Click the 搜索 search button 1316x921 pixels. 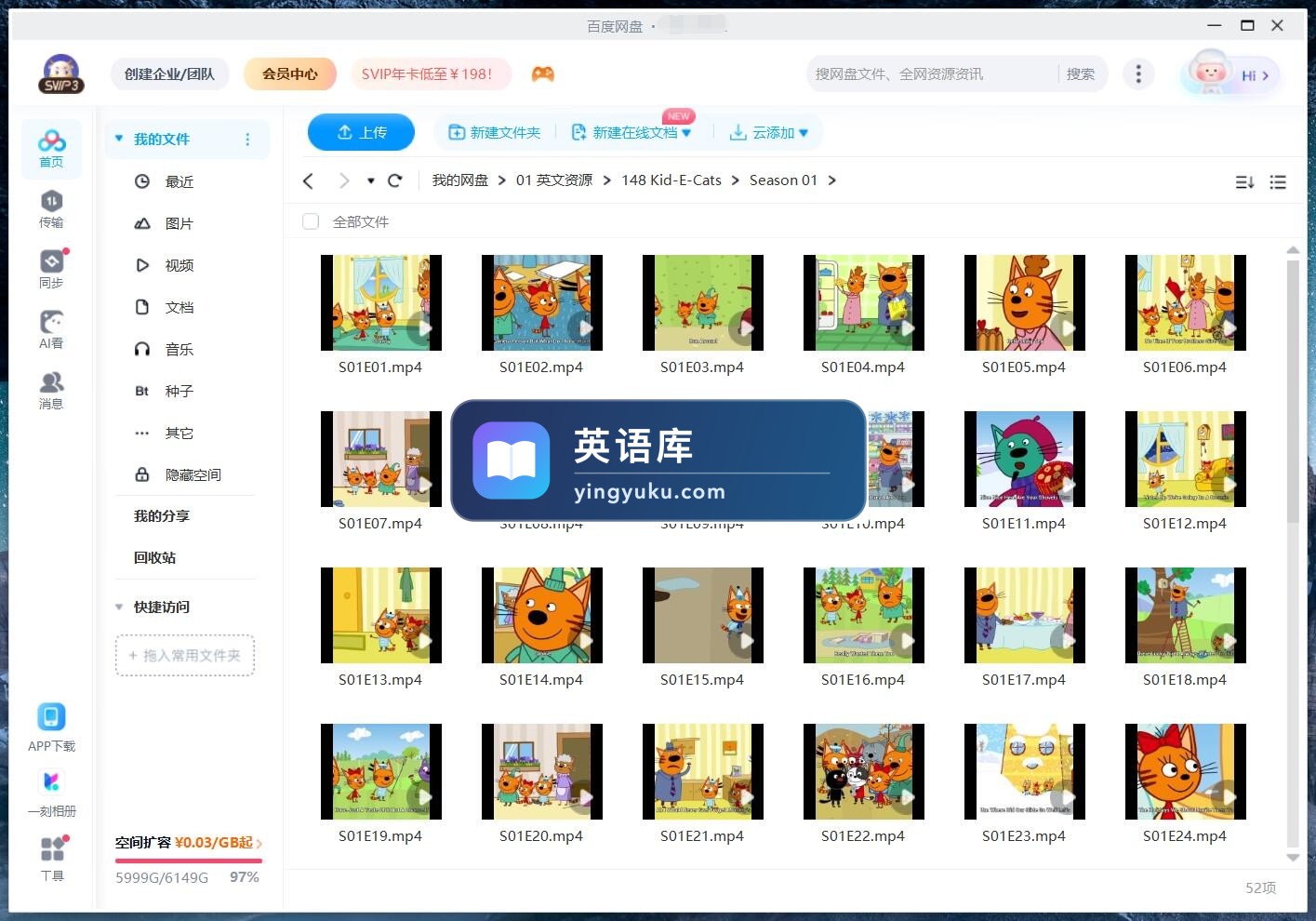point(1081,73)
